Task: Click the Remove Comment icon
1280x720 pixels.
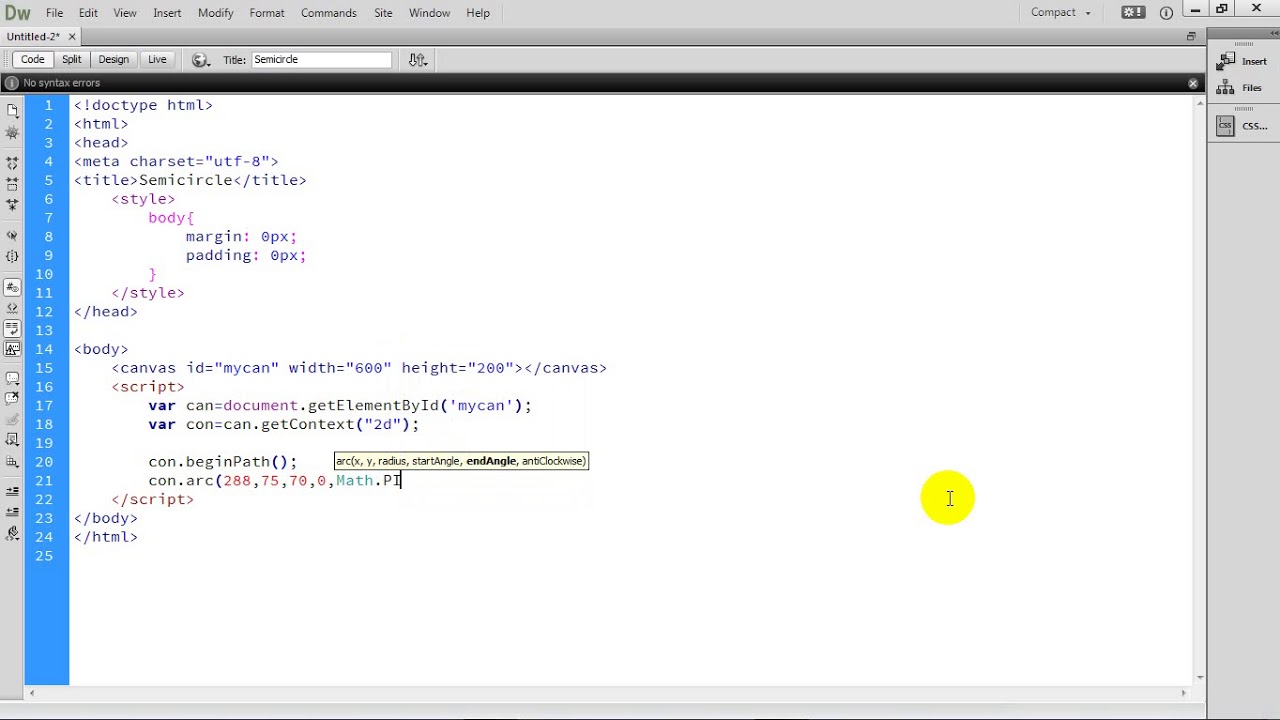Action: pyautogui.click(x=12, y=399)
